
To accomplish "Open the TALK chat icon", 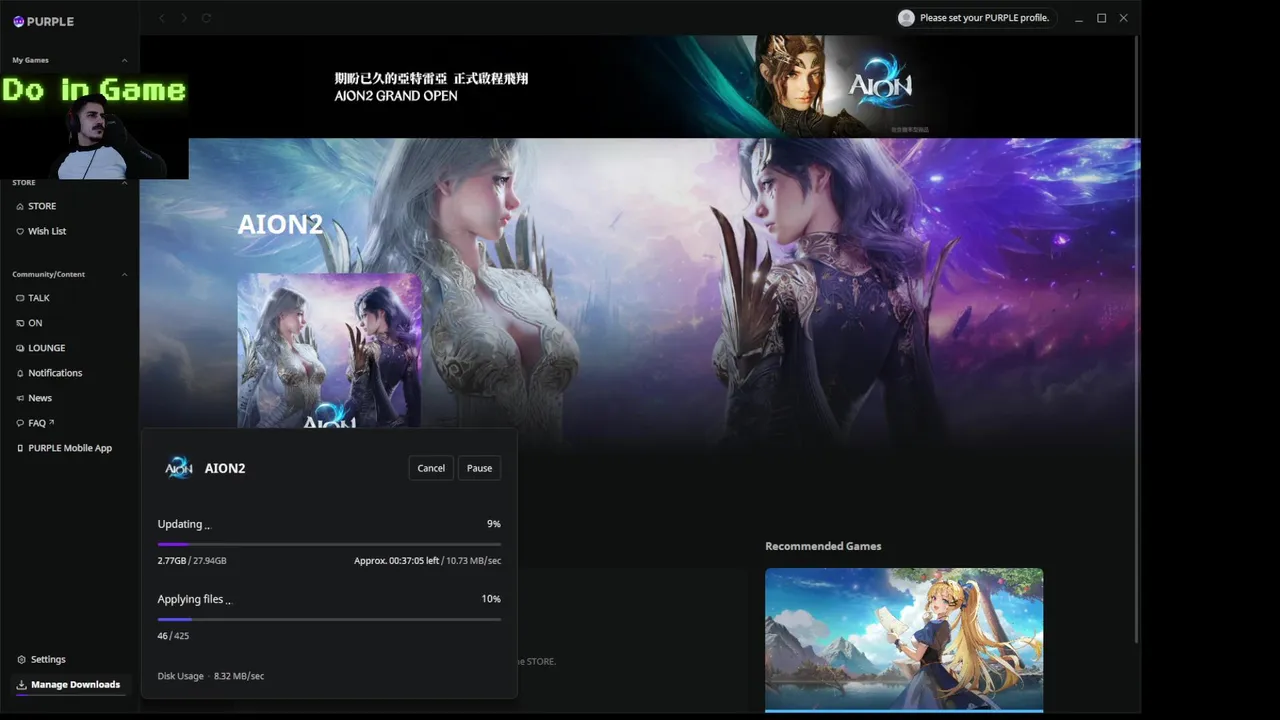I will click(x=20, y=298).
